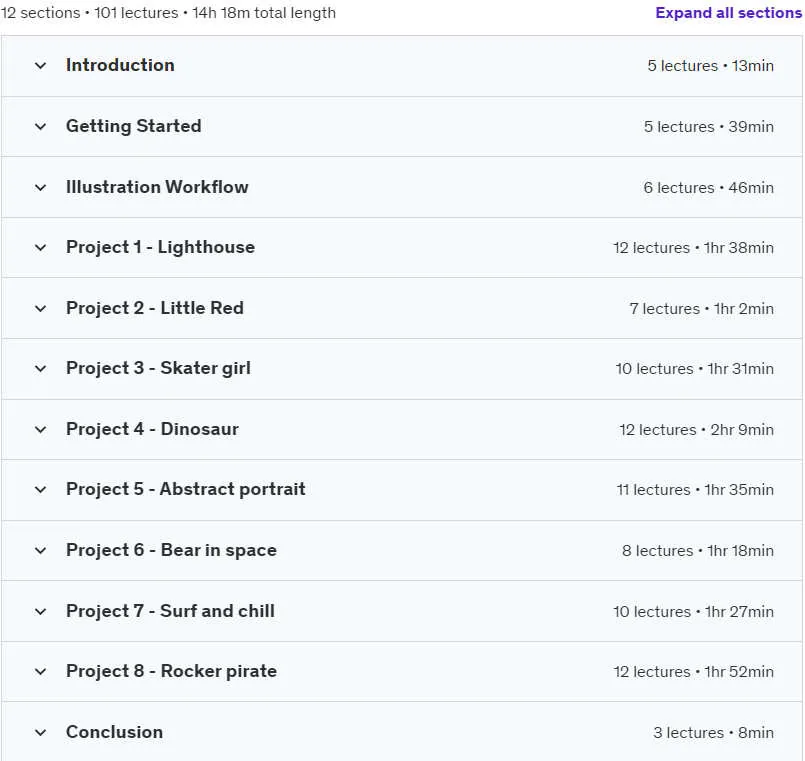
Task: Expand the Project 3 - Skater girl chevron
Action: [x=41, y=369]
